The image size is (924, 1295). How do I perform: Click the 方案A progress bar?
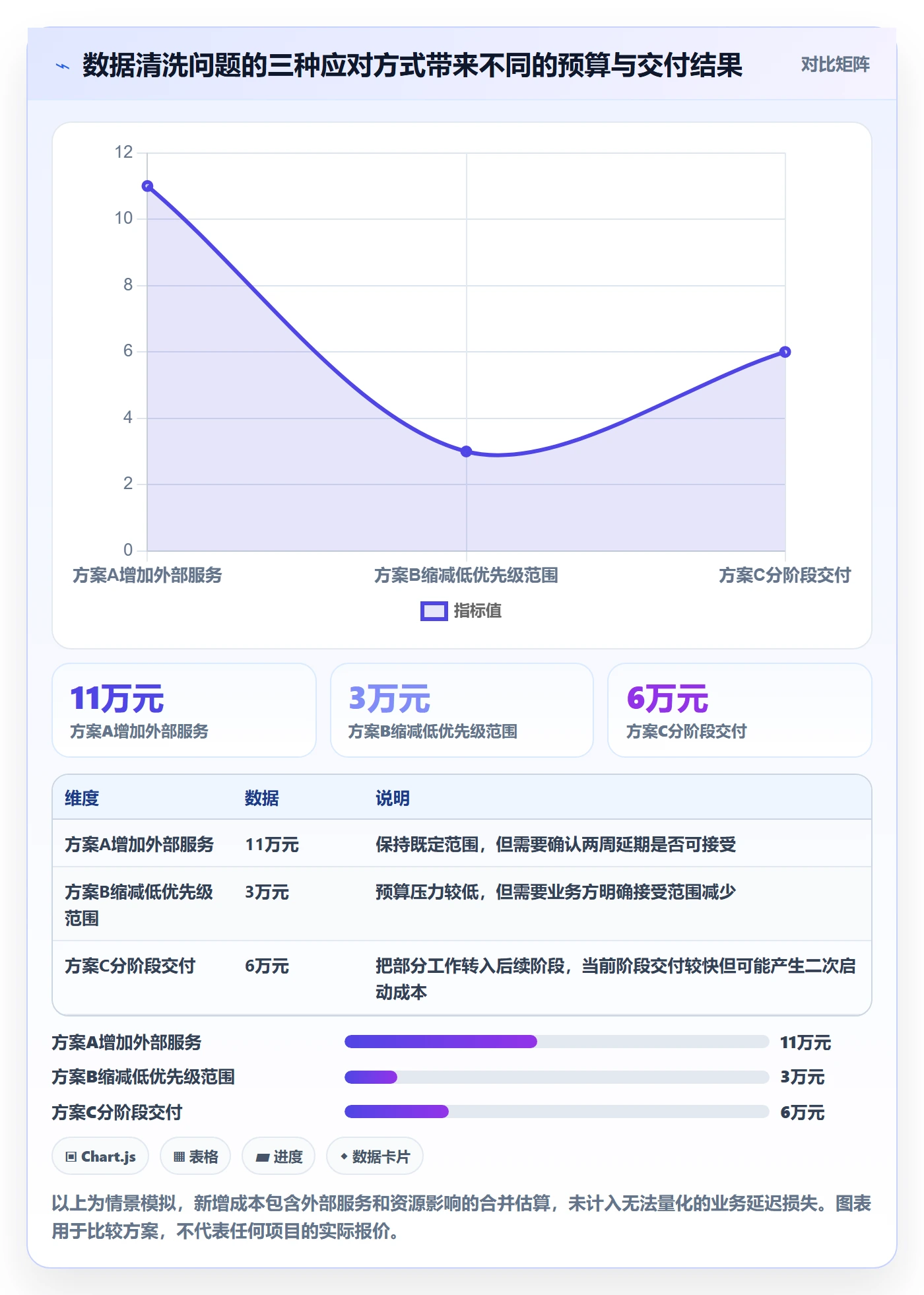pyautogui.click(x=557, y=1042)
